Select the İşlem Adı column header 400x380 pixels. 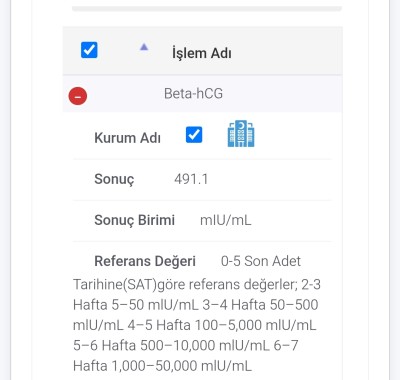pos(202,53)
